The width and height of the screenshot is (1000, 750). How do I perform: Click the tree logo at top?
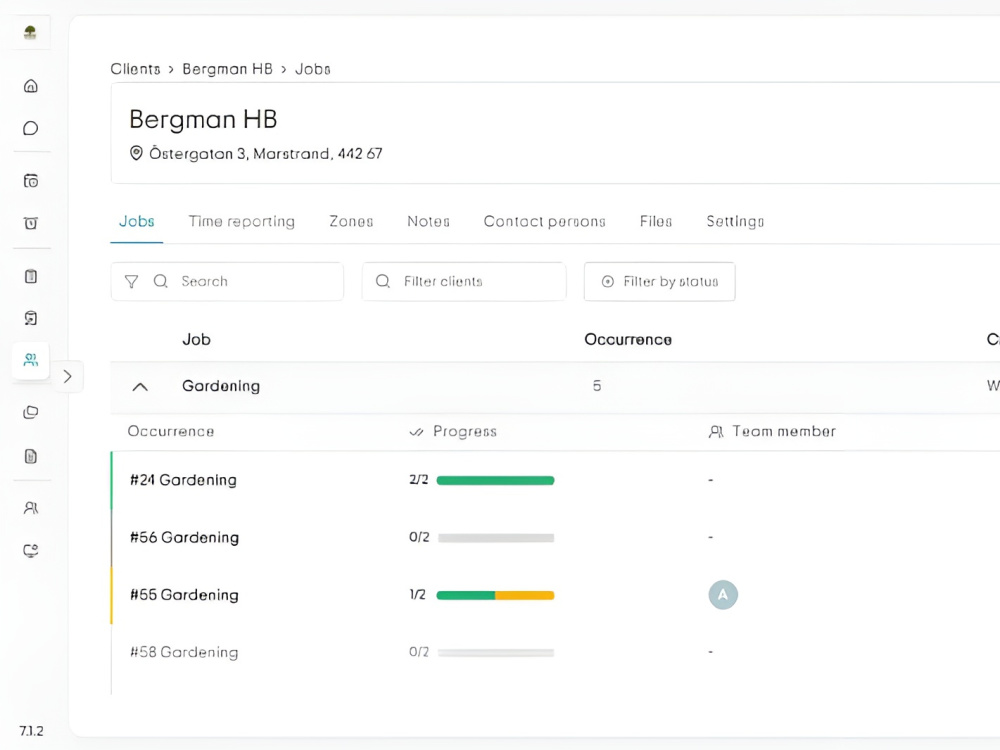[x=30, y=32]
